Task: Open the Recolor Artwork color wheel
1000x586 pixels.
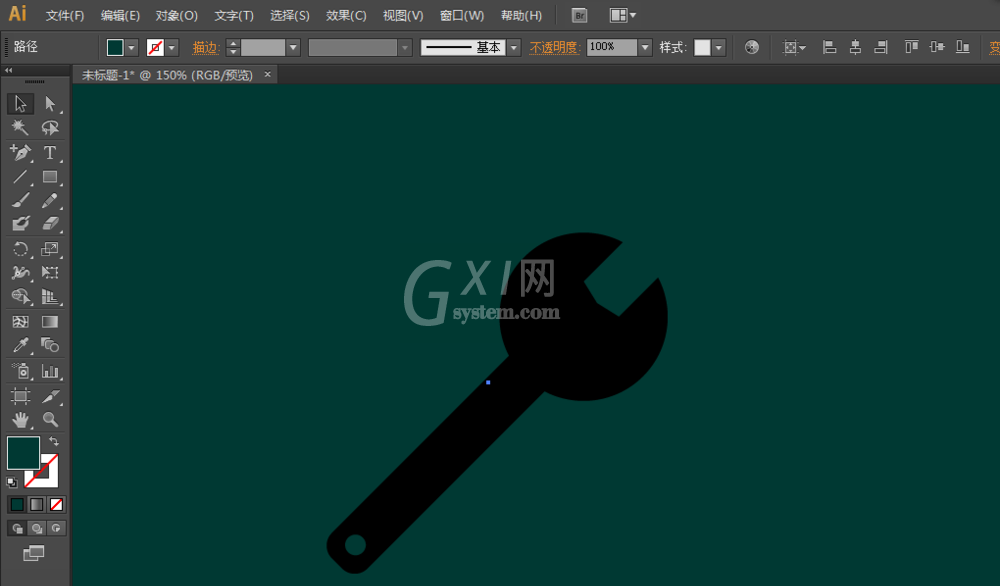Action: coord(752,47)
